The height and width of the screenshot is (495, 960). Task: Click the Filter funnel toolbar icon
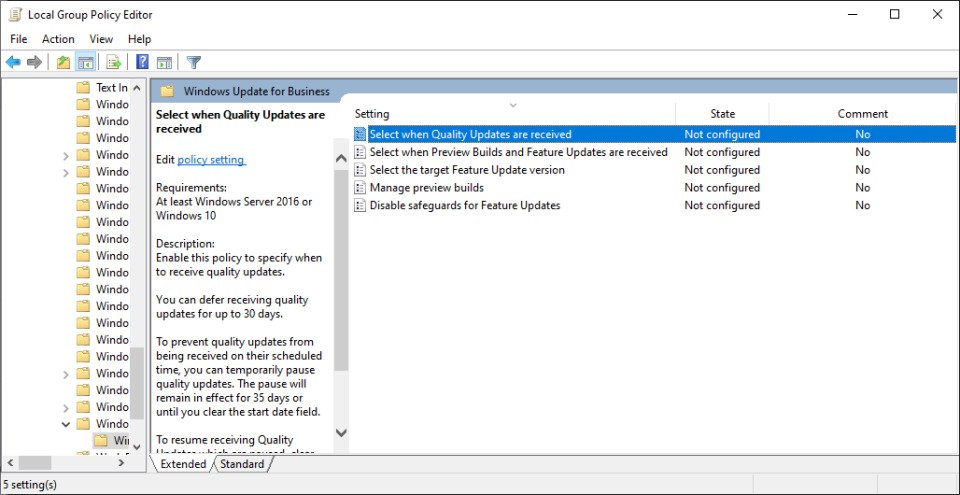coord(193,62)
